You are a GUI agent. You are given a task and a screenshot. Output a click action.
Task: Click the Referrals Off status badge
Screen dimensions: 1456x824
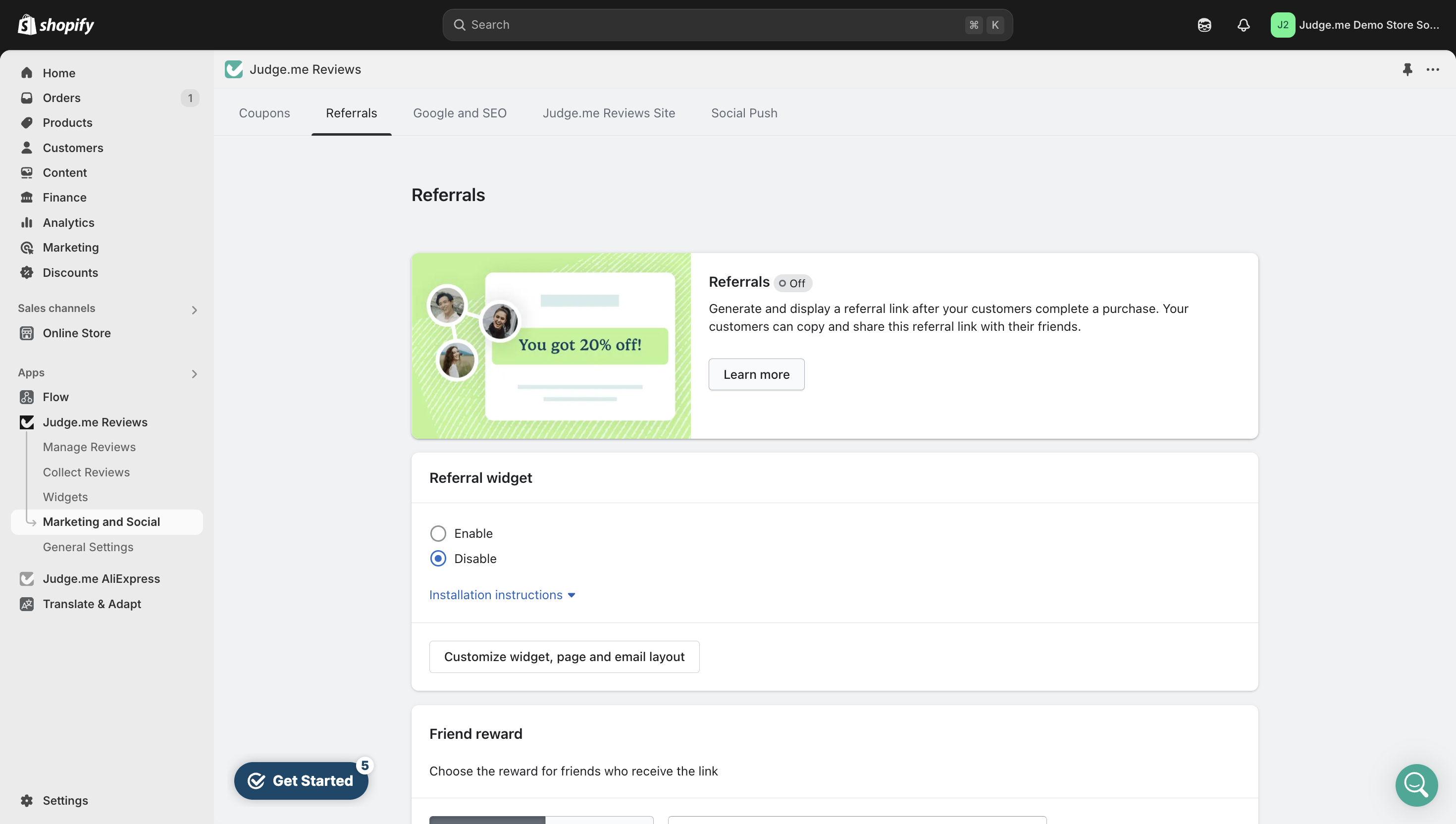(x=793, y=283)
